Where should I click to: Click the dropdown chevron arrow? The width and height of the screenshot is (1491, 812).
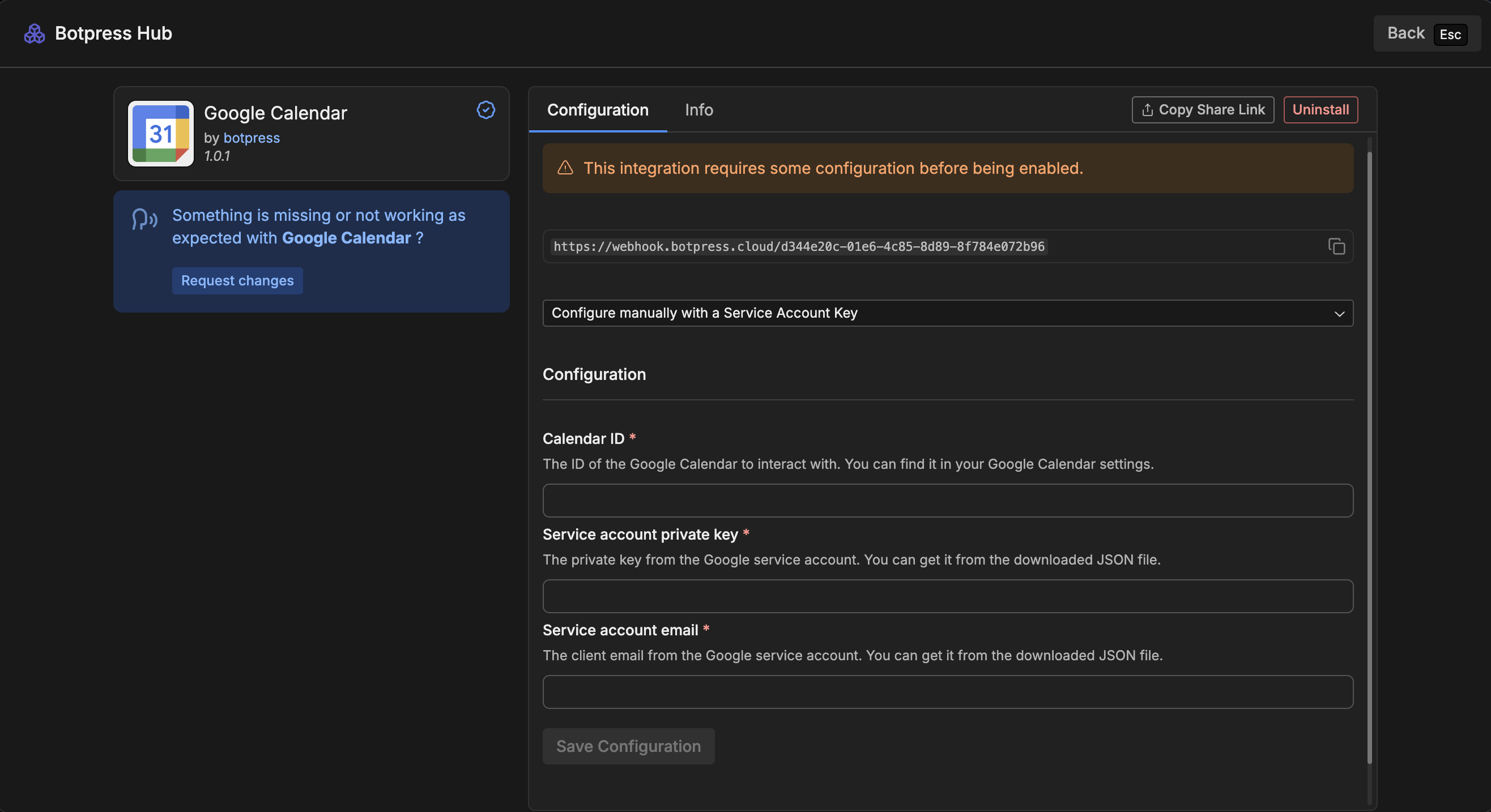1339,314
